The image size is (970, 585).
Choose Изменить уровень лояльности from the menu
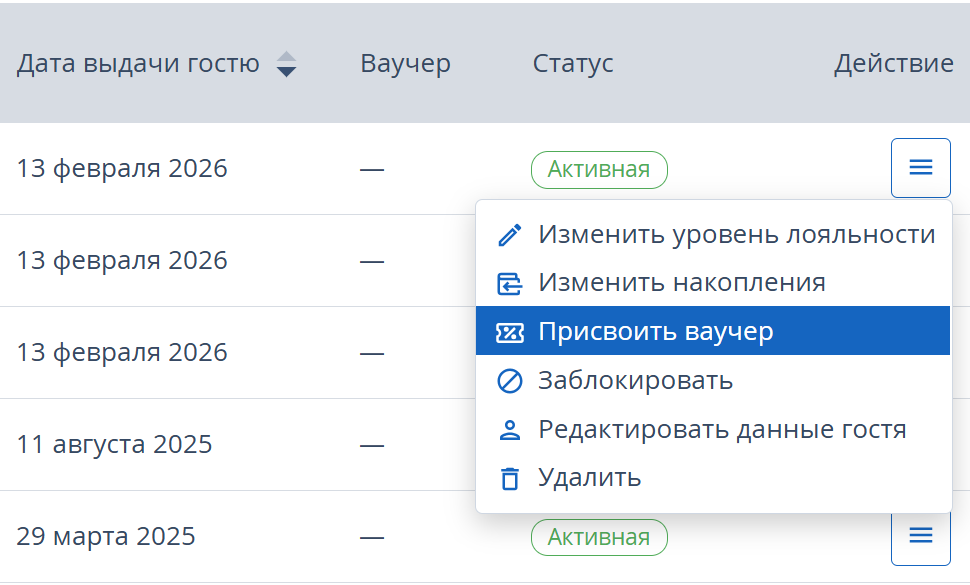713,235
